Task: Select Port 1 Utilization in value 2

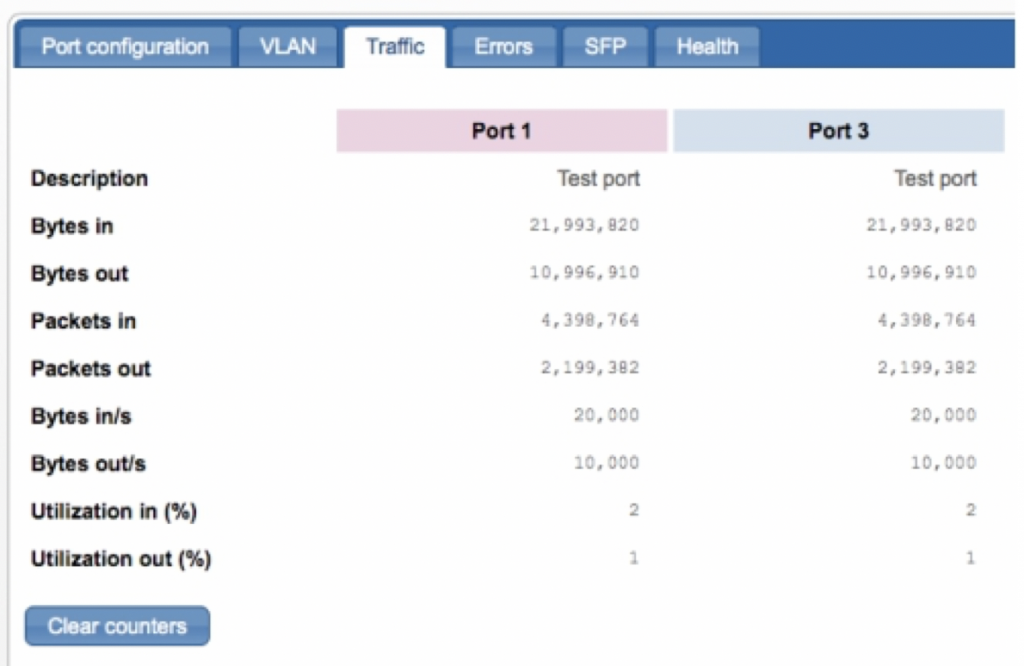Action: tap(633, 510)
